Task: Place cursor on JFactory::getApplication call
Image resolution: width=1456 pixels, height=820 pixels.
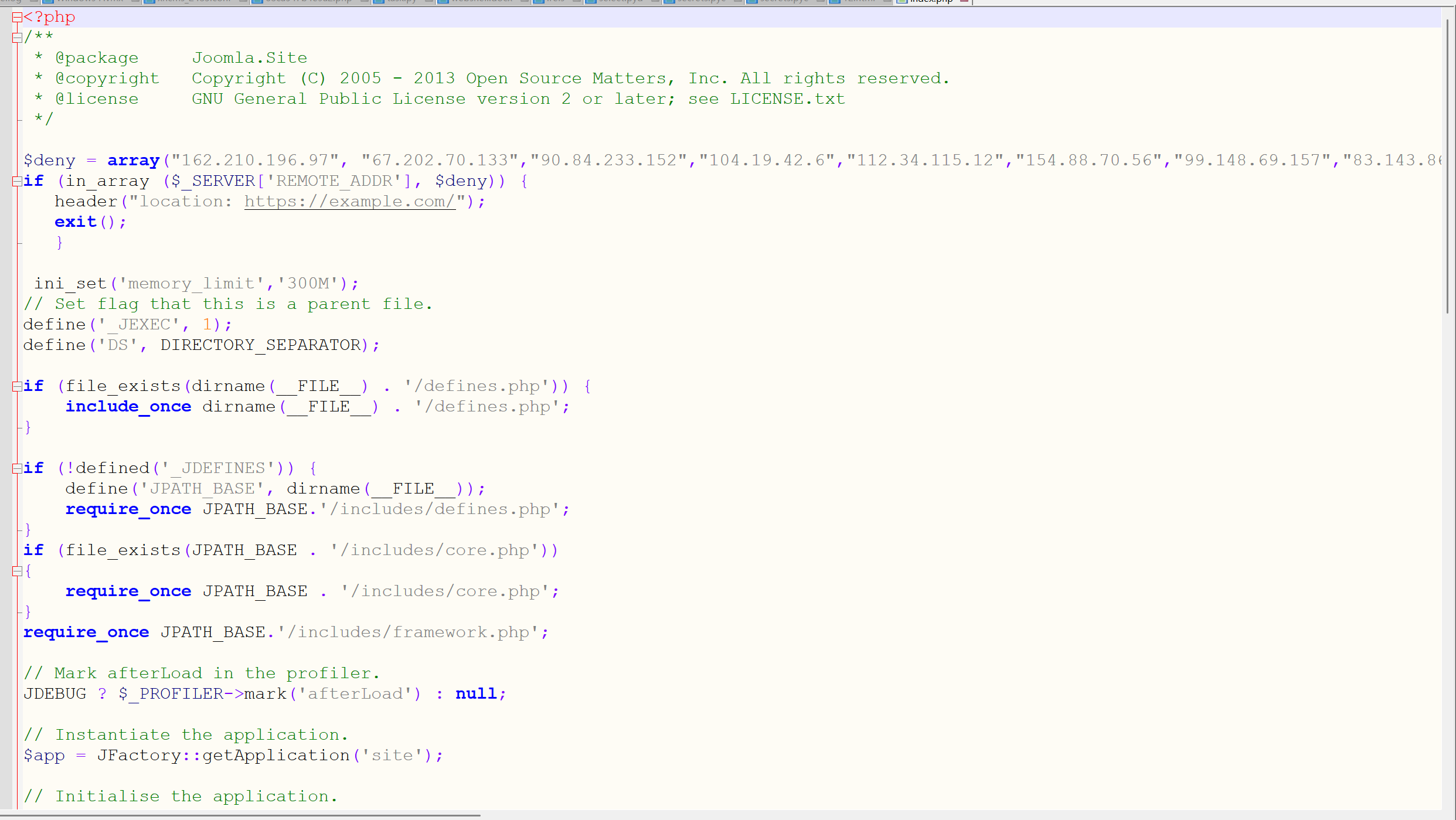Action: point(223,756)
